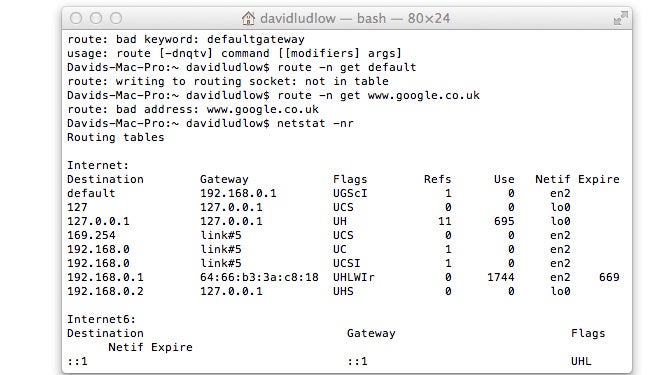
Task: Click the default gateway 192.168.0.1 entry
Action: pos(238,193)
